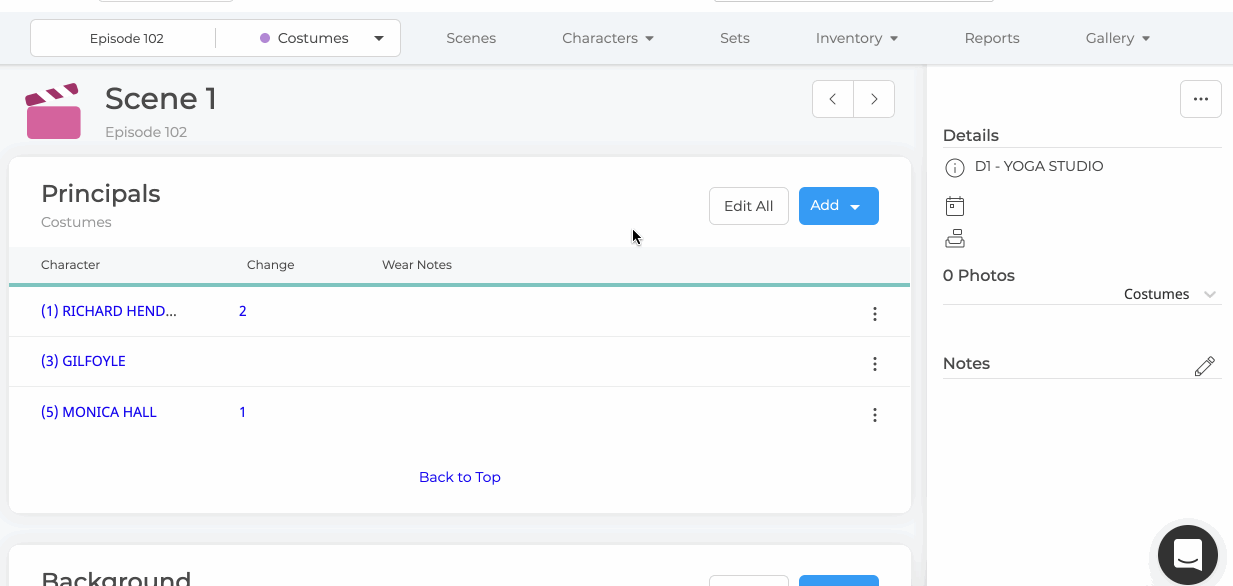Go to the Reports page
Viewport: 1233px width, 586px height.
pos(992,38)
